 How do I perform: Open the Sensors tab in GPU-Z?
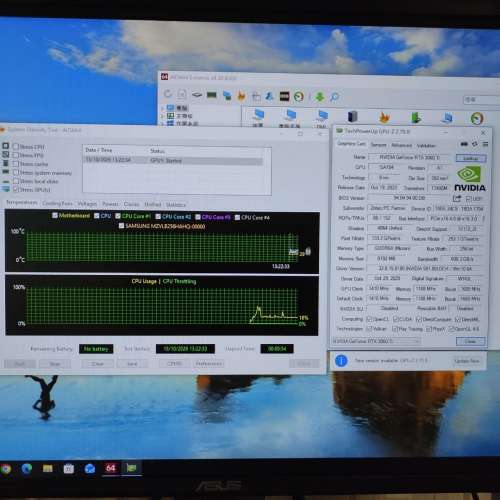[378, 145]
